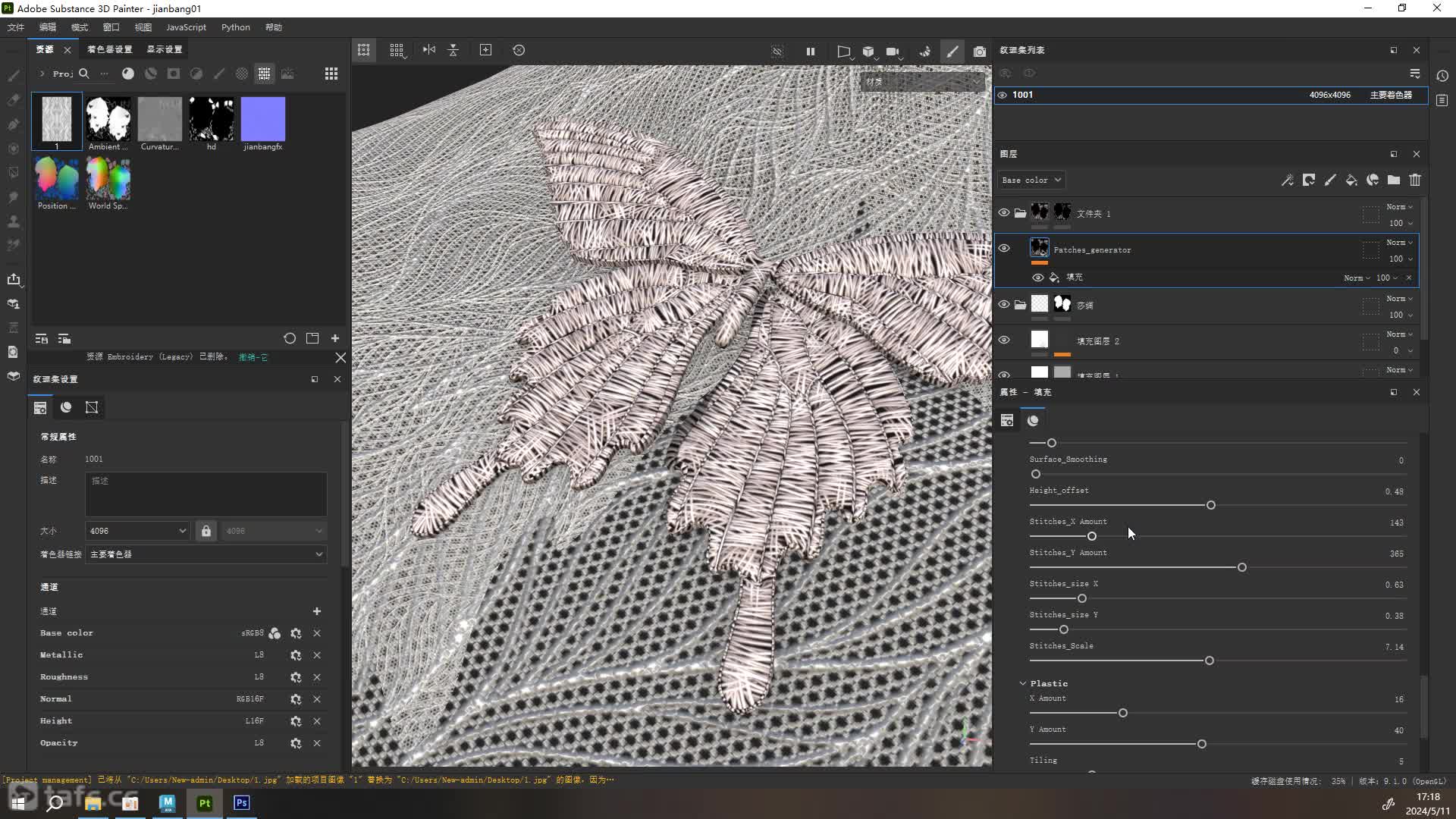Open viewport history clock icon
Viewport: 1456px width, 819px height.
519,50
